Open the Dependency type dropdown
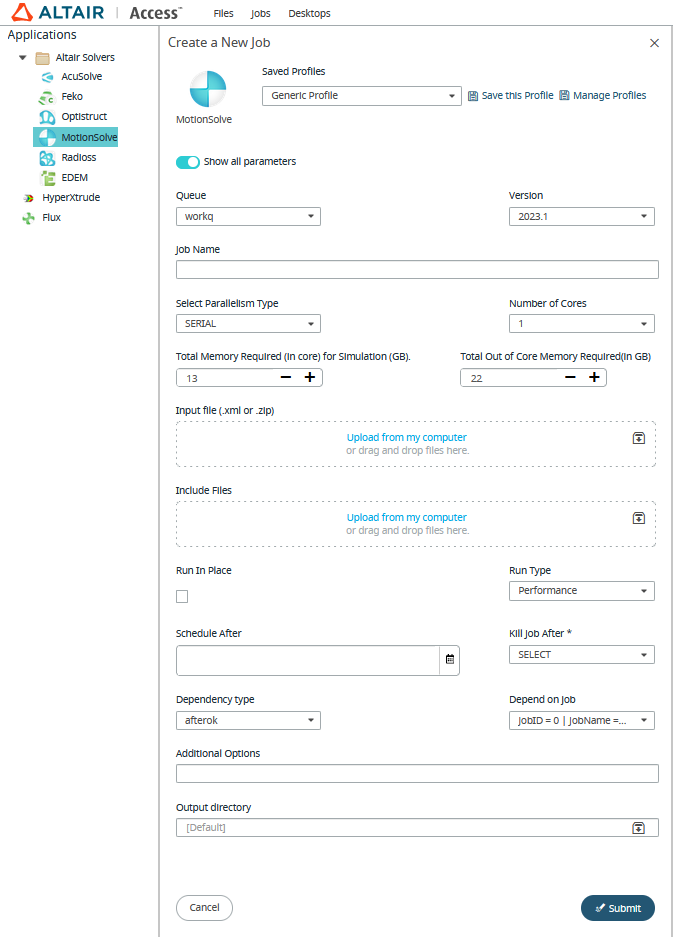673x937 pixels. (248, 720)
